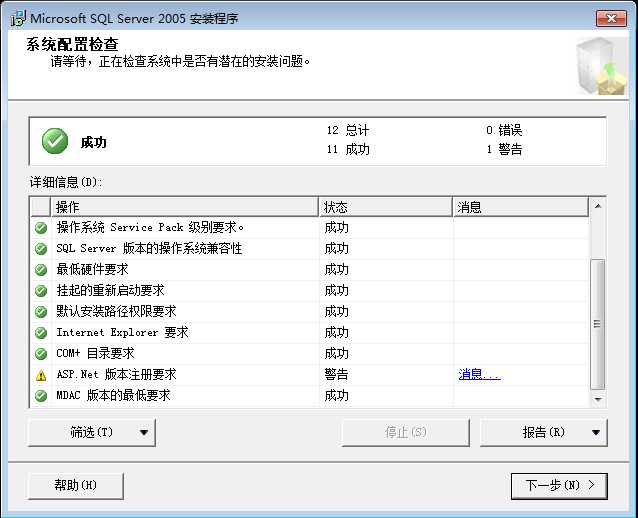Click the details list scroll up arrow
638x518 pixels.
coord(598,206)
